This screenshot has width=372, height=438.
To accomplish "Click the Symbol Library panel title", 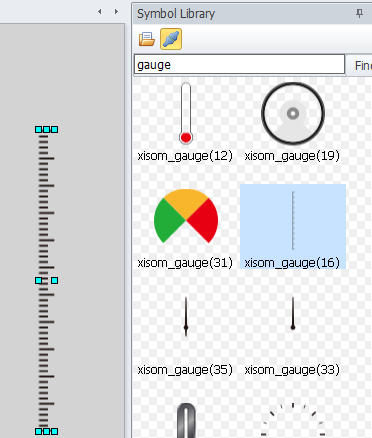I will tap(176, 14).
